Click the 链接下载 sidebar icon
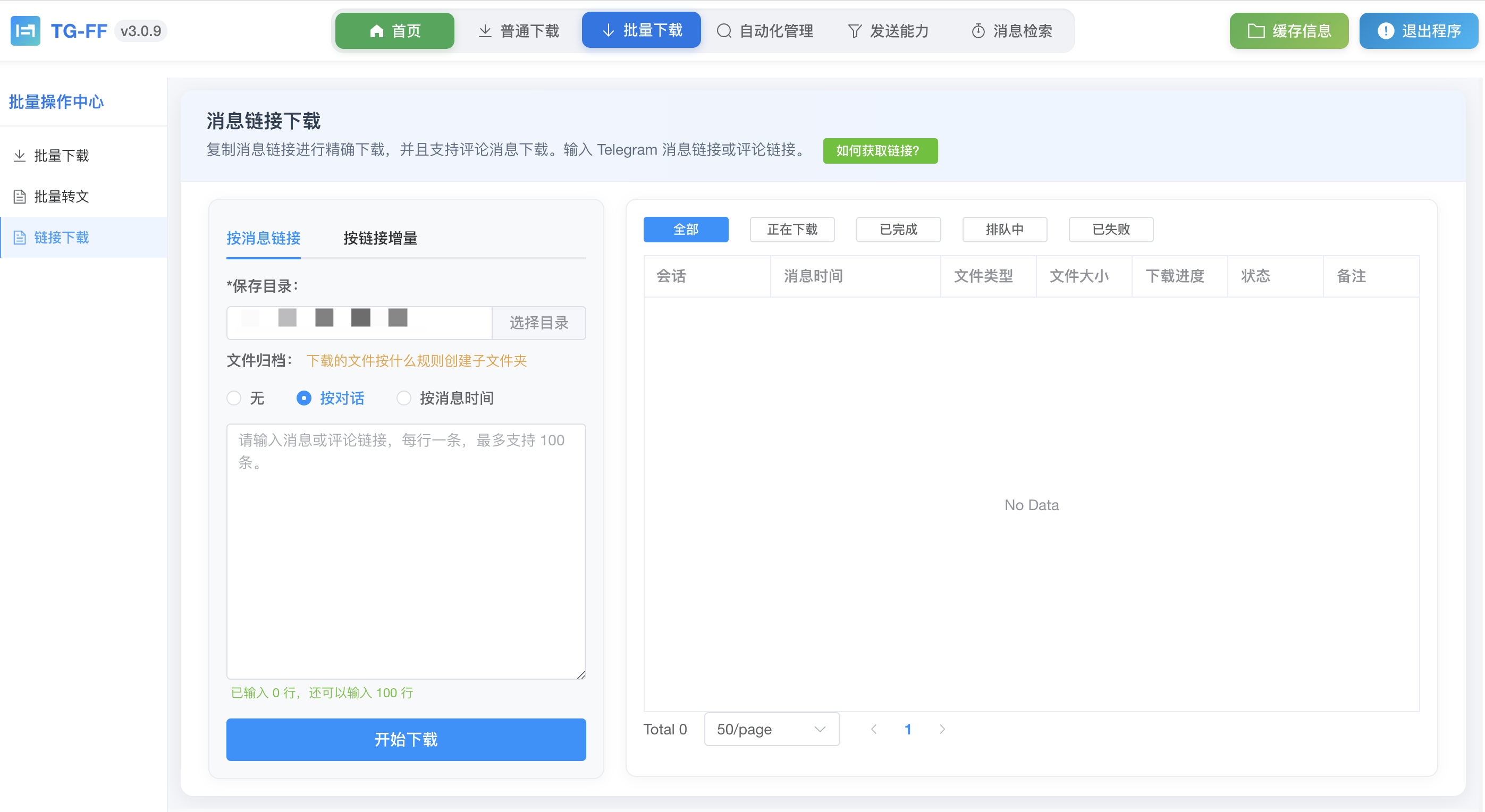This screenshot has height=812, width=1485. click(x=20, y=238)
